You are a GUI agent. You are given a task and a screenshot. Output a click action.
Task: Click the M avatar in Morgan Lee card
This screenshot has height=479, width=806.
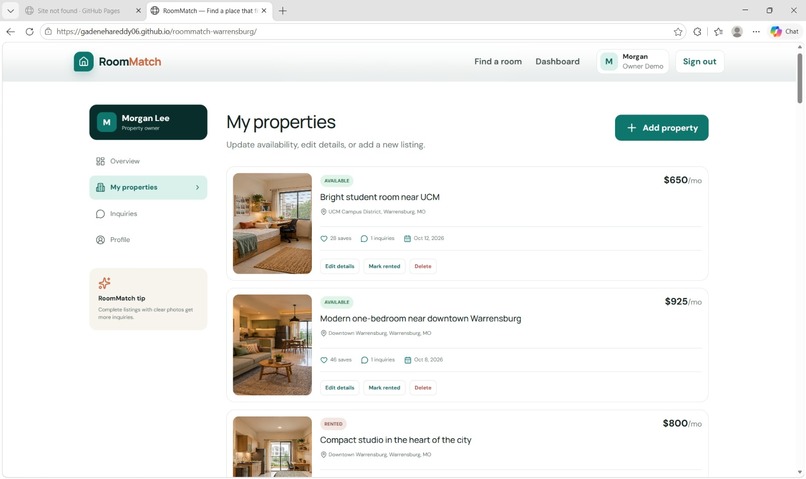click(x=106, y=122)
